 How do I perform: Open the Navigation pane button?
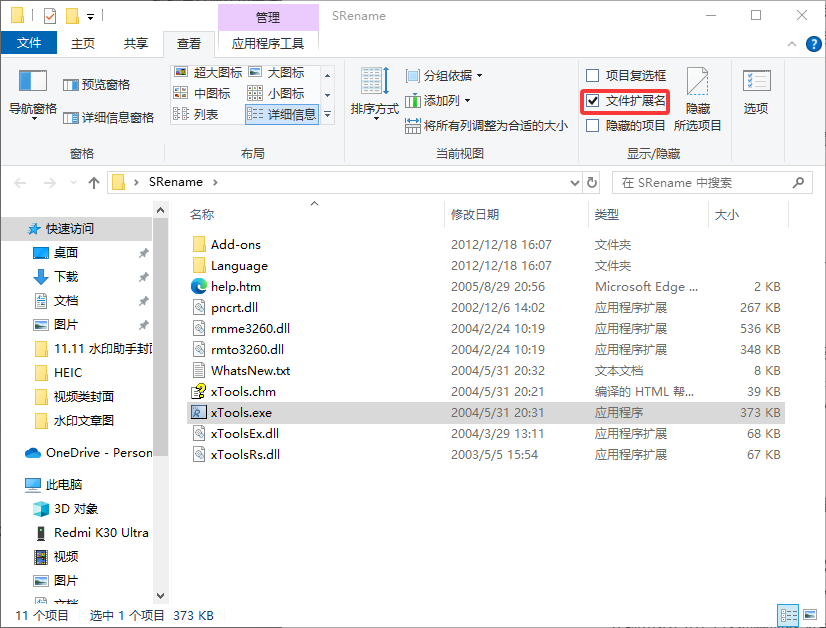33,94
